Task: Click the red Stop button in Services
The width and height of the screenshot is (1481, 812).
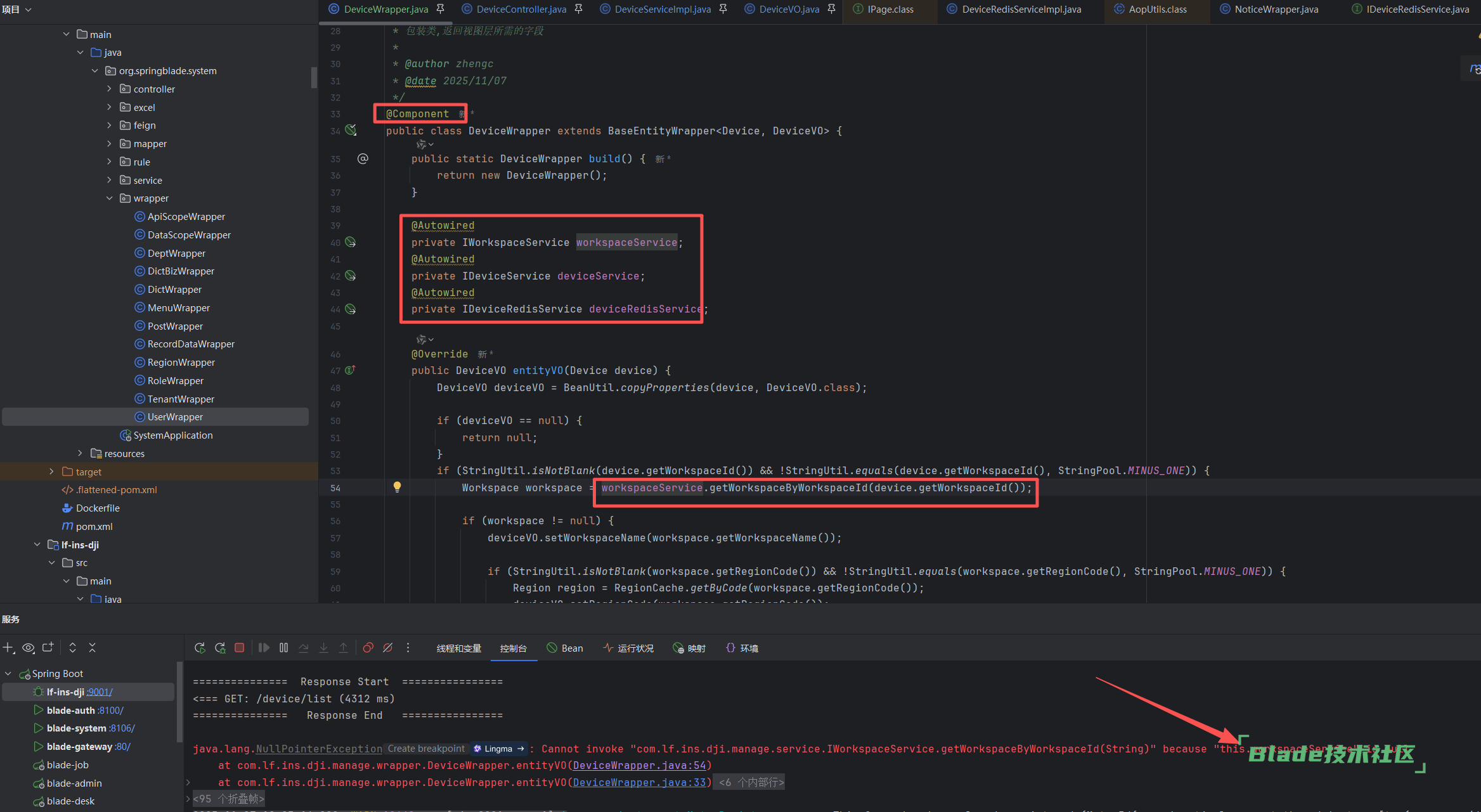Action: tap(239, 648)
